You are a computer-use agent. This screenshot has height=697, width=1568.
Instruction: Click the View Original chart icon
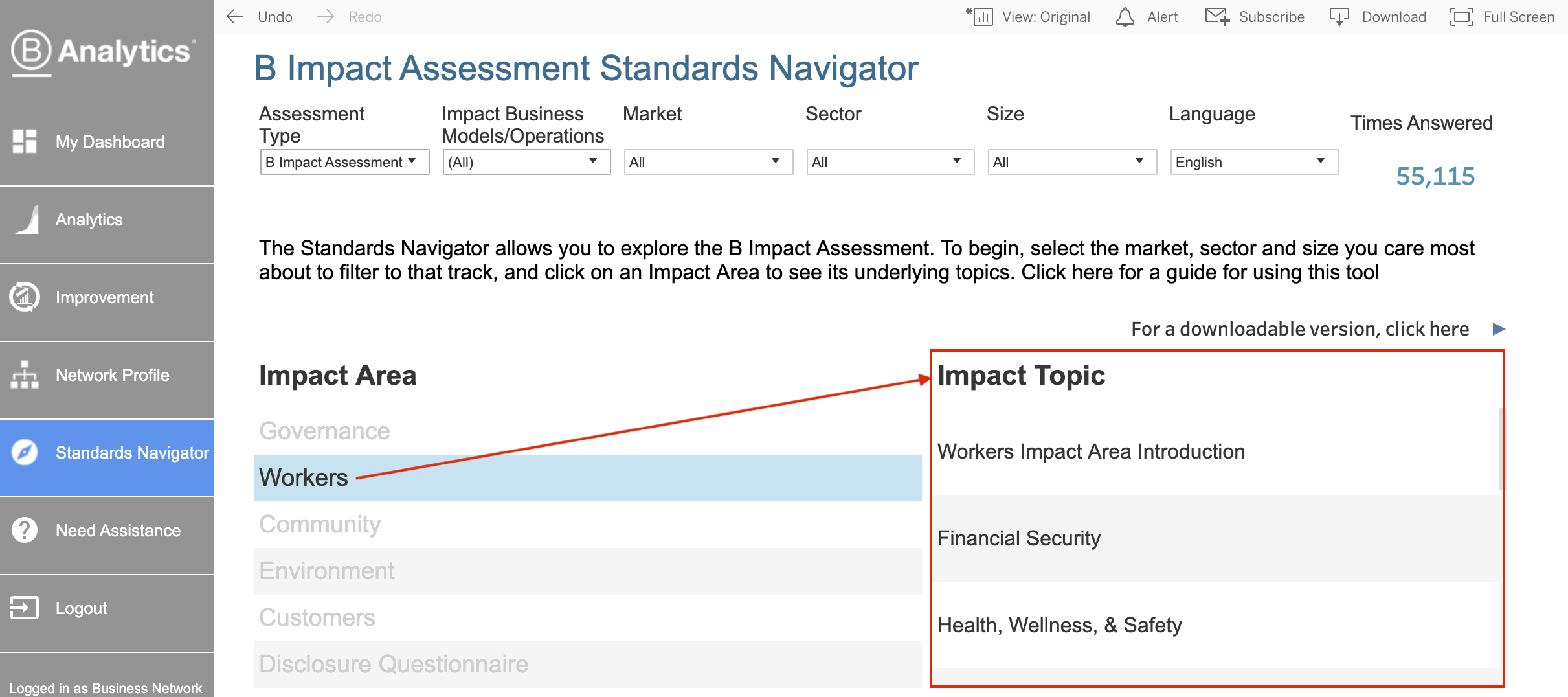pos(980,16)
